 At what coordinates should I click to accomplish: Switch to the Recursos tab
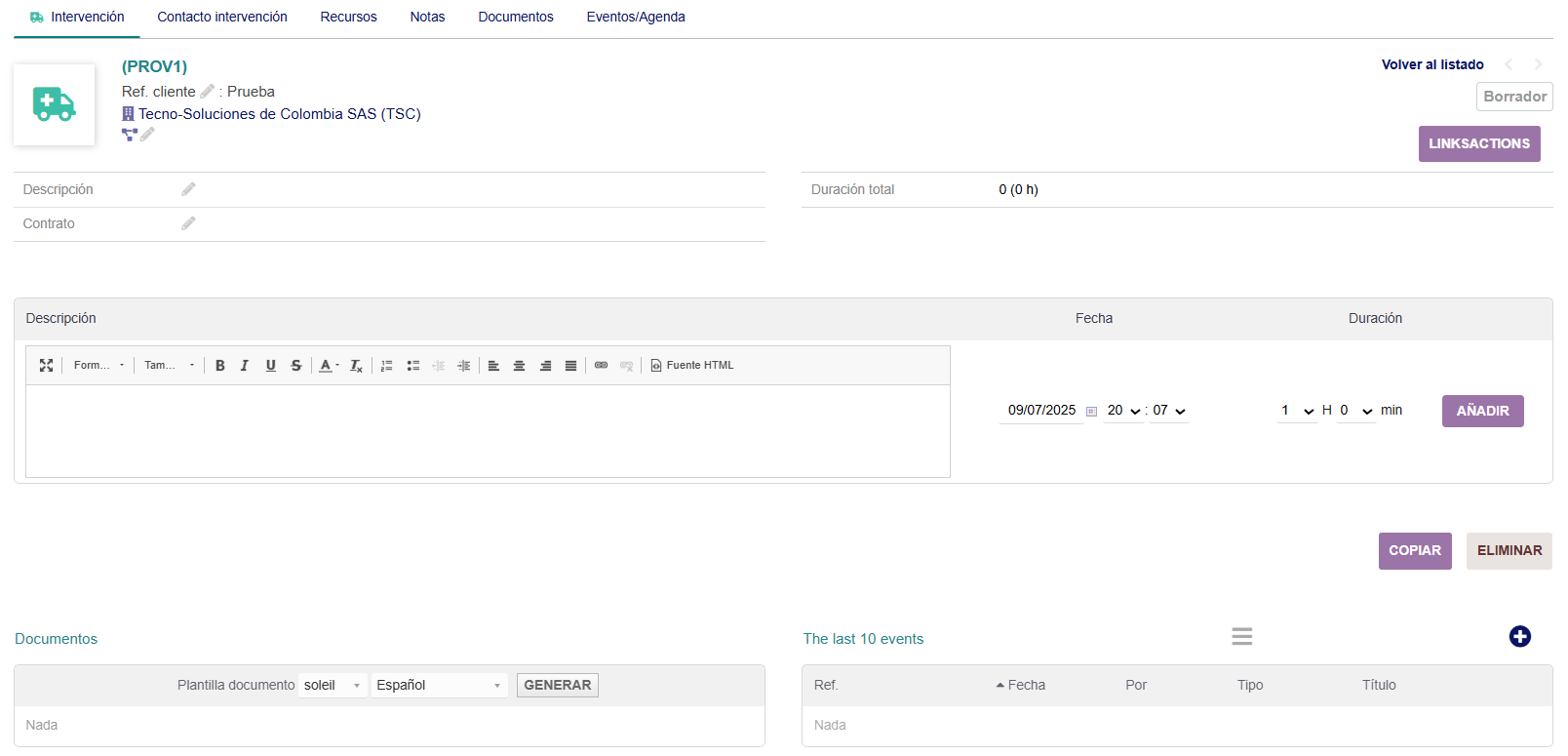348,18
